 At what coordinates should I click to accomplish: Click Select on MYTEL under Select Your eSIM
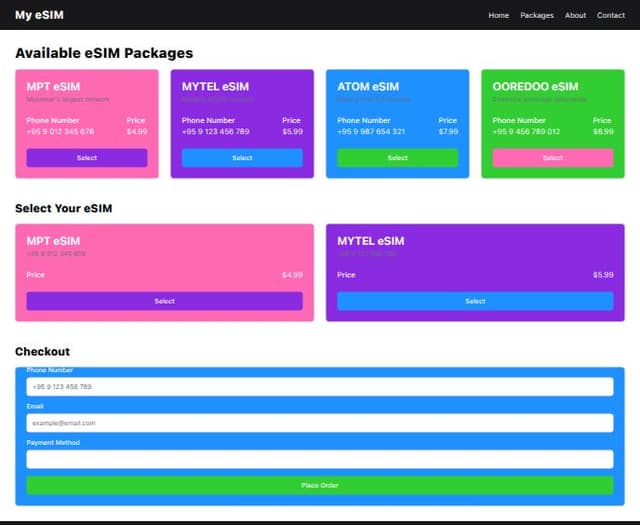pyautogui.click(x=475, y=301)
